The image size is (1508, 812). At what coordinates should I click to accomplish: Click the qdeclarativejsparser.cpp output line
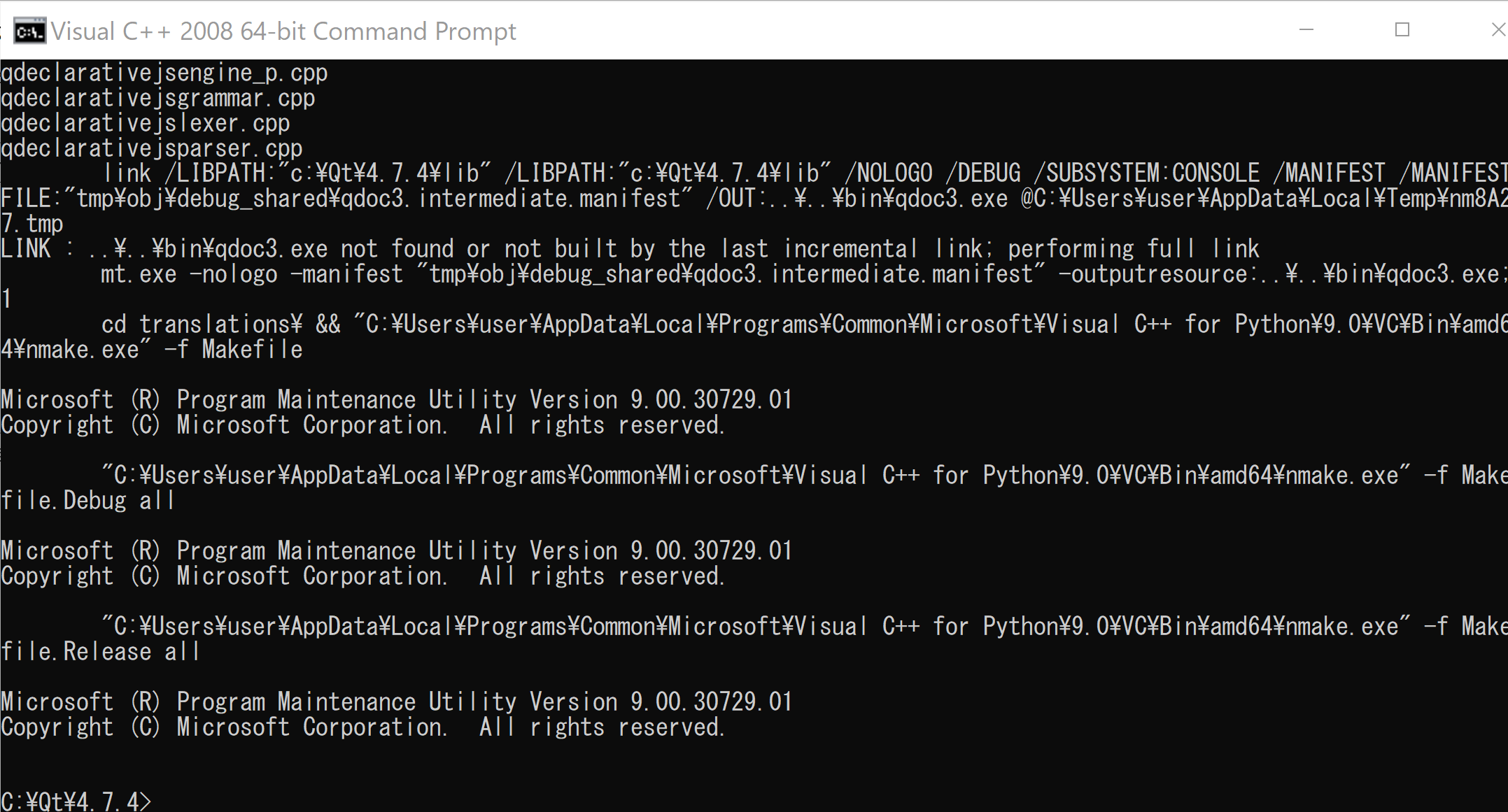point(151,148)
